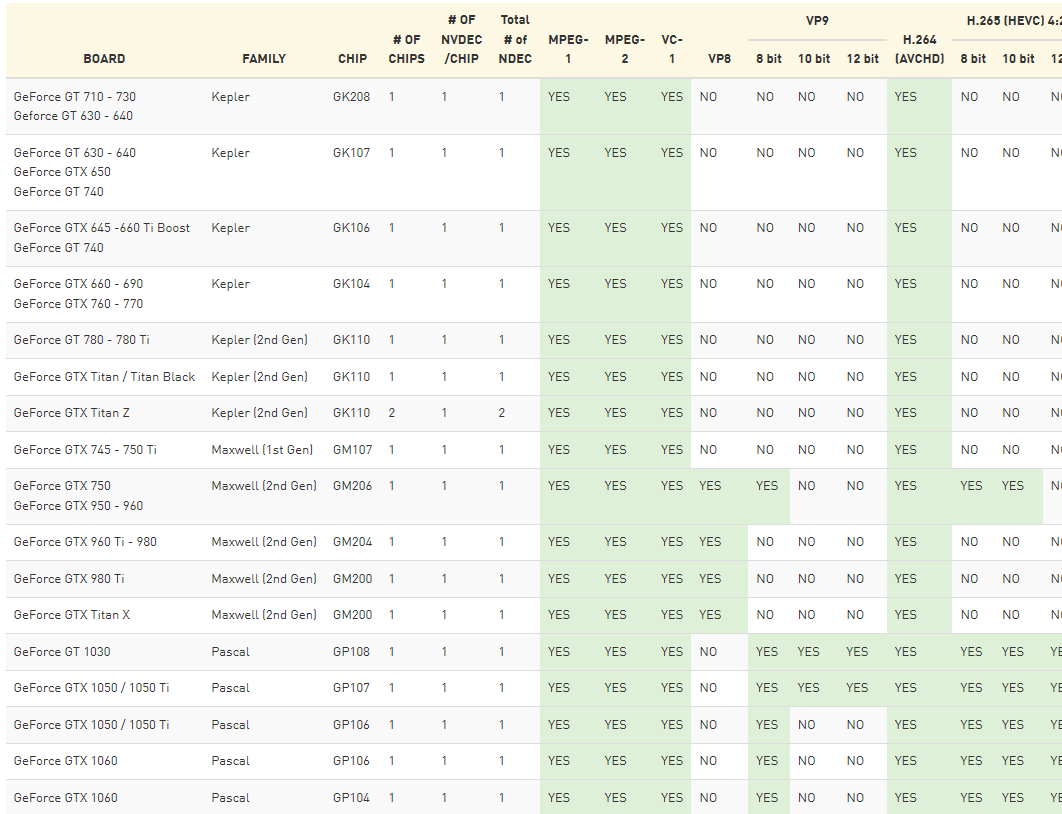Click the GP108 chip cell

click(352, 652)
